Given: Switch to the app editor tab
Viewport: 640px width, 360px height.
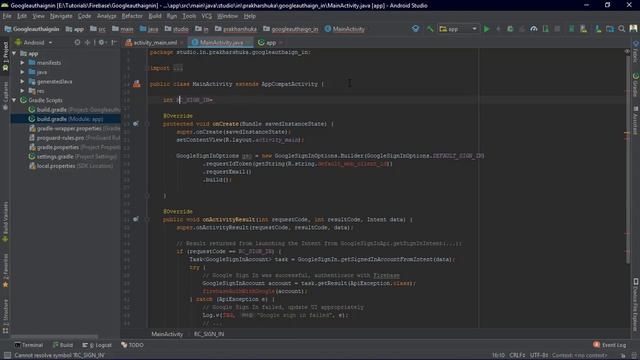Looking at the screenshot, I should tap(269, 42).
